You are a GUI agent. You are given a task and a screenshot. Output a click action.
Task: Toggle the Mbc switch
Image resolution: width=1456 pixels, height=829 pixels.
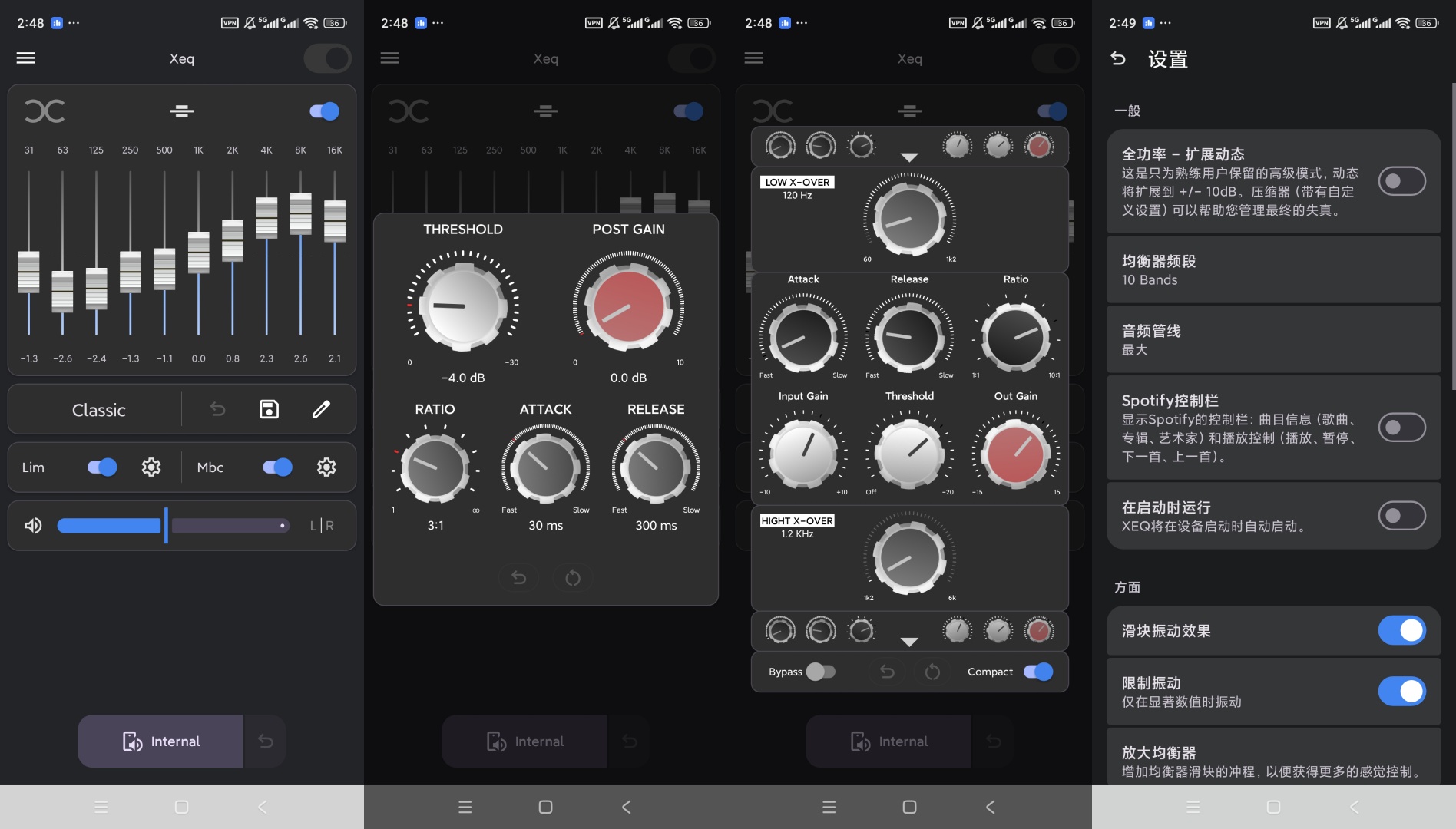click(277, 467)
